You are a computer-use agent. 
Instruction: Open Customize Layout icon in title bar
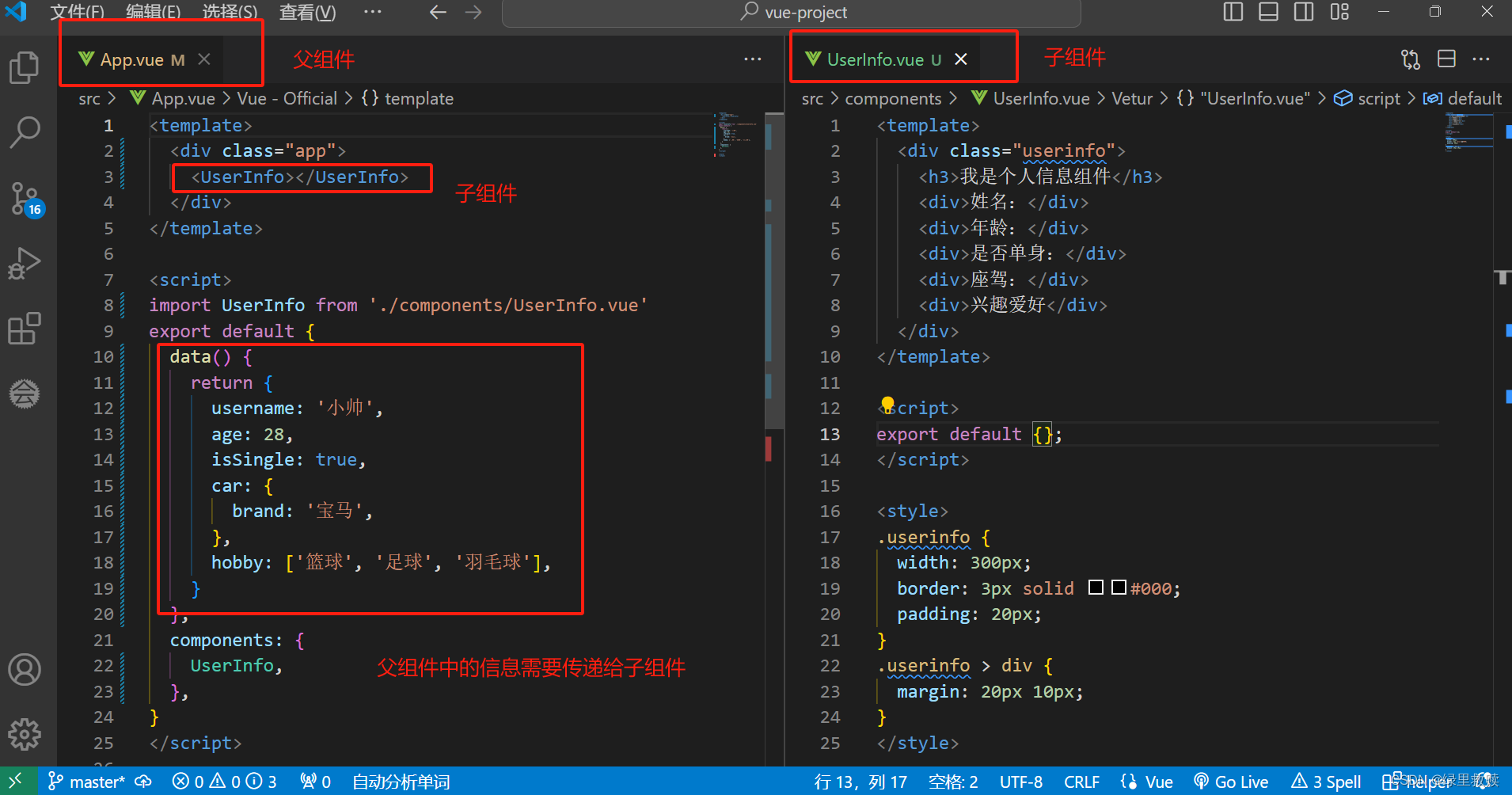coord(1339,12)
